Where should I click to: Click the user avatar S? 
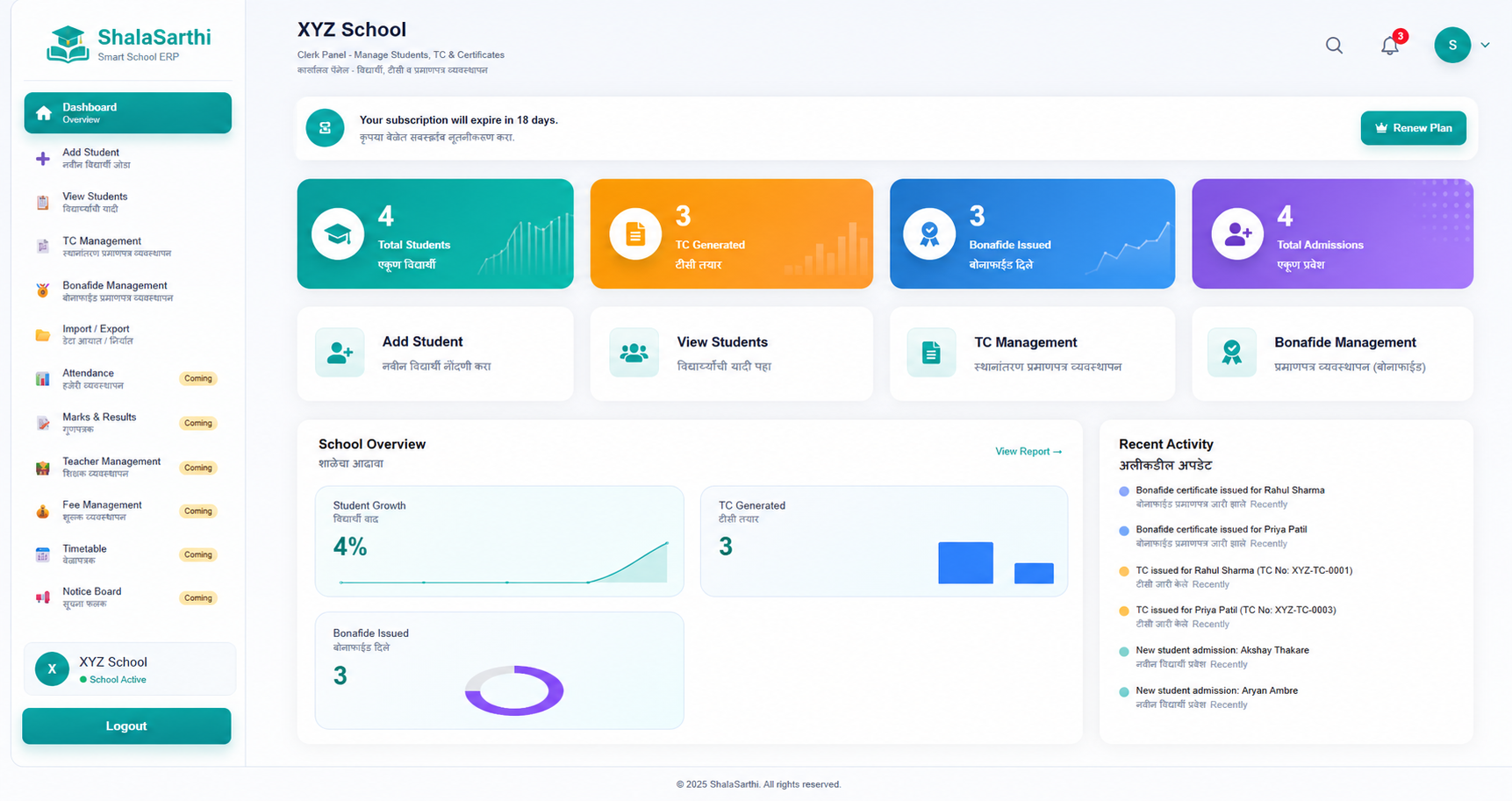[x=1452, y=45]
